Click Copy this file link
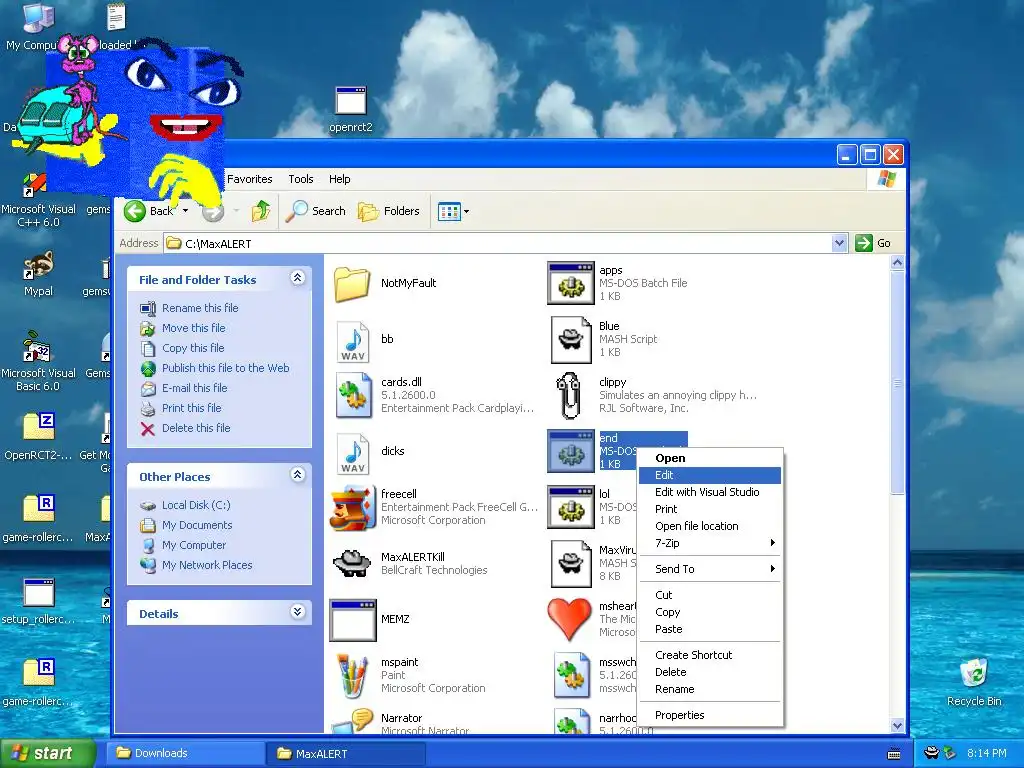 [x=193, y=348]
